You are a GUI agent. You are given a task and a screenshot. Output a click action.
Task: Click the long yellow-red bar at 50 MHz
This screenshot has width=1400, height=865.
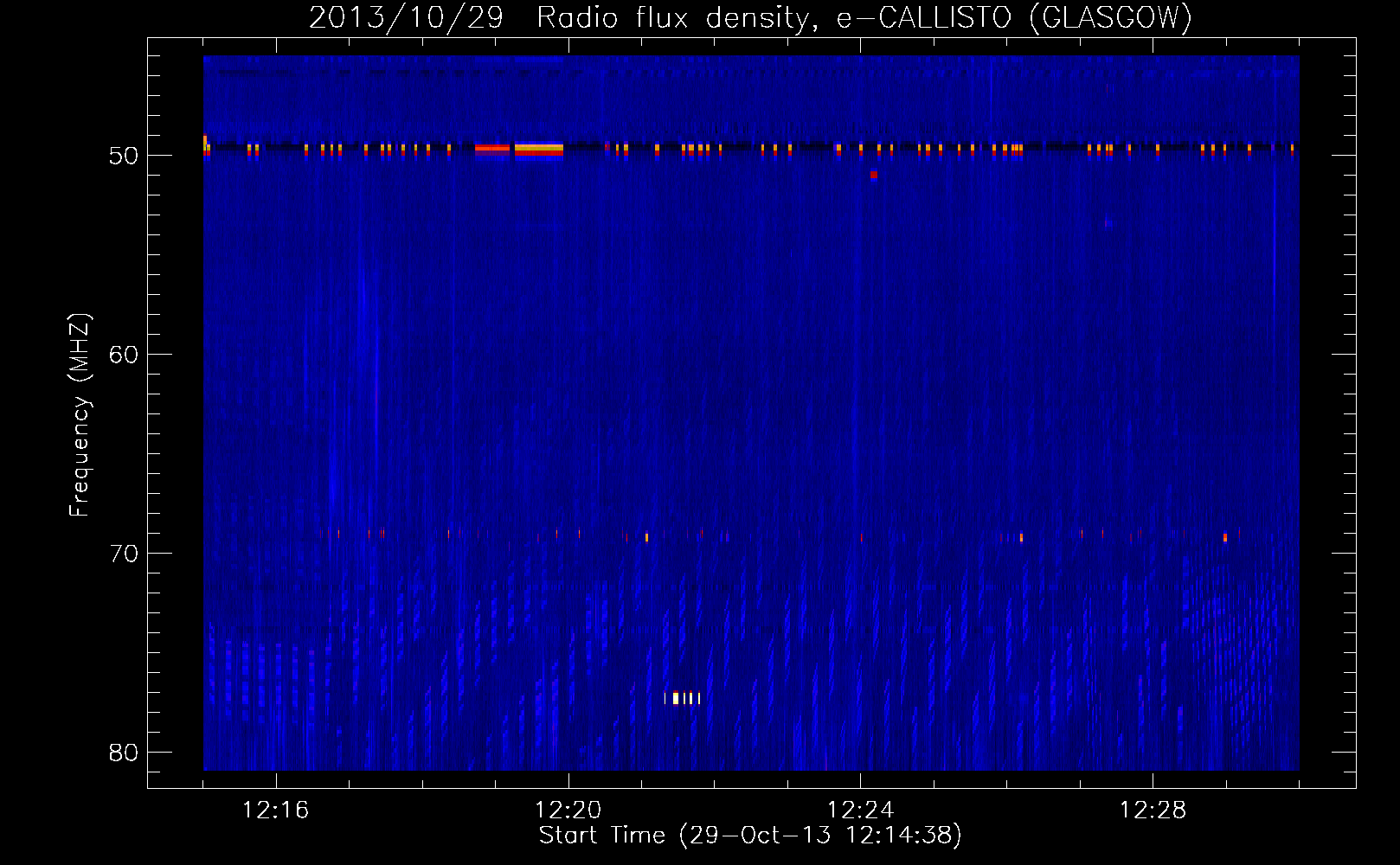[539, 150]
